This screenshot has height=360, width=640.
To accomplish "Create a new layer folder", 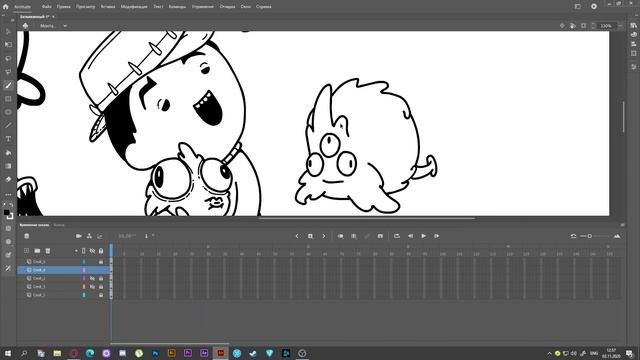I will (x=37, y=251).
